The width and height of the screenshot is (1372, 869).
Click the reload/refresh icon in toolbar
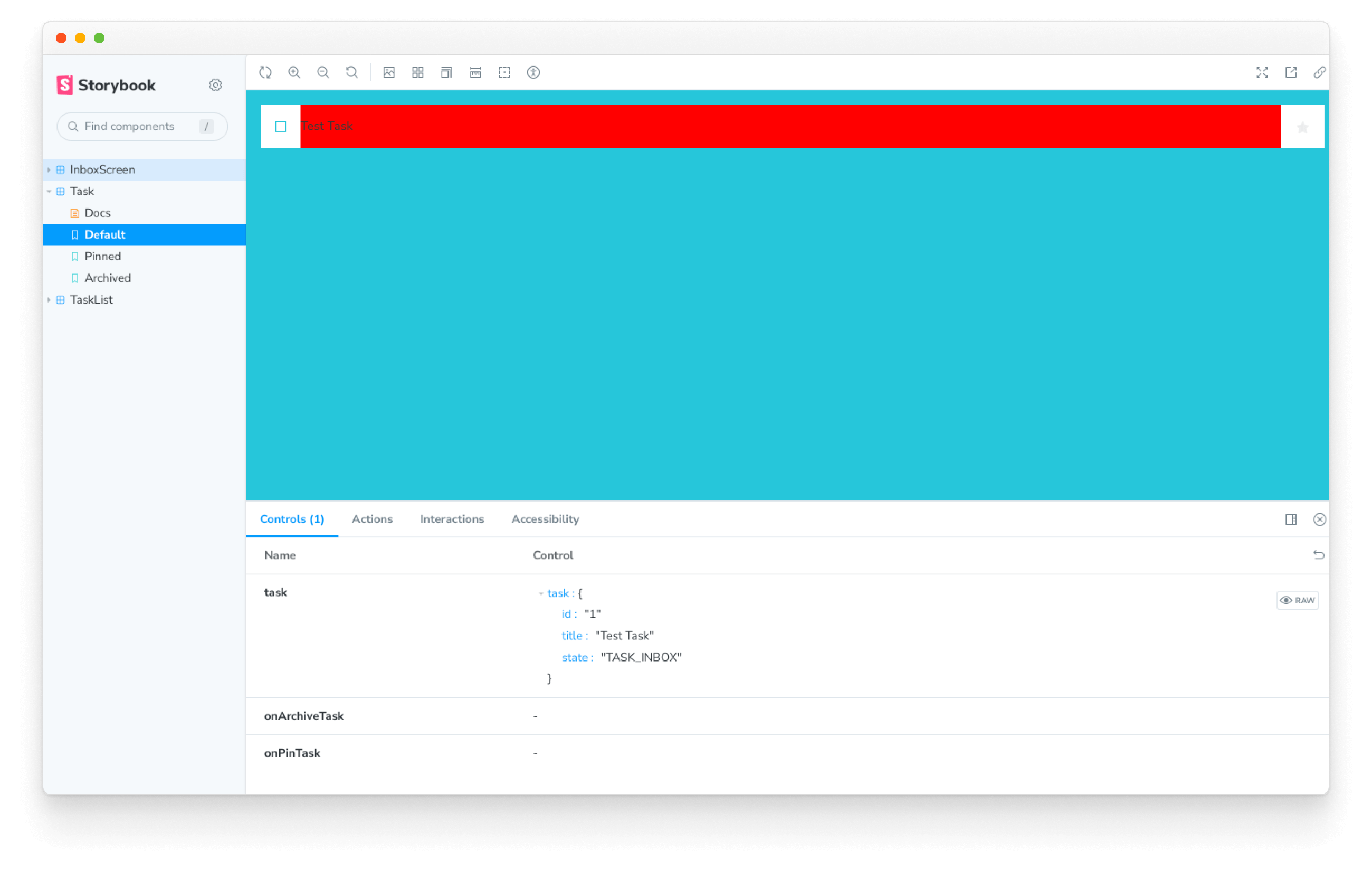tap(266, 72)
